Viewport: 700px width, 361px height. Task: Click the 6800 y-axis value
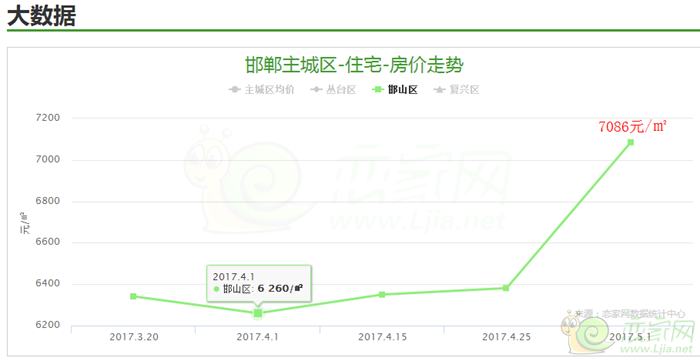(48, 201)
